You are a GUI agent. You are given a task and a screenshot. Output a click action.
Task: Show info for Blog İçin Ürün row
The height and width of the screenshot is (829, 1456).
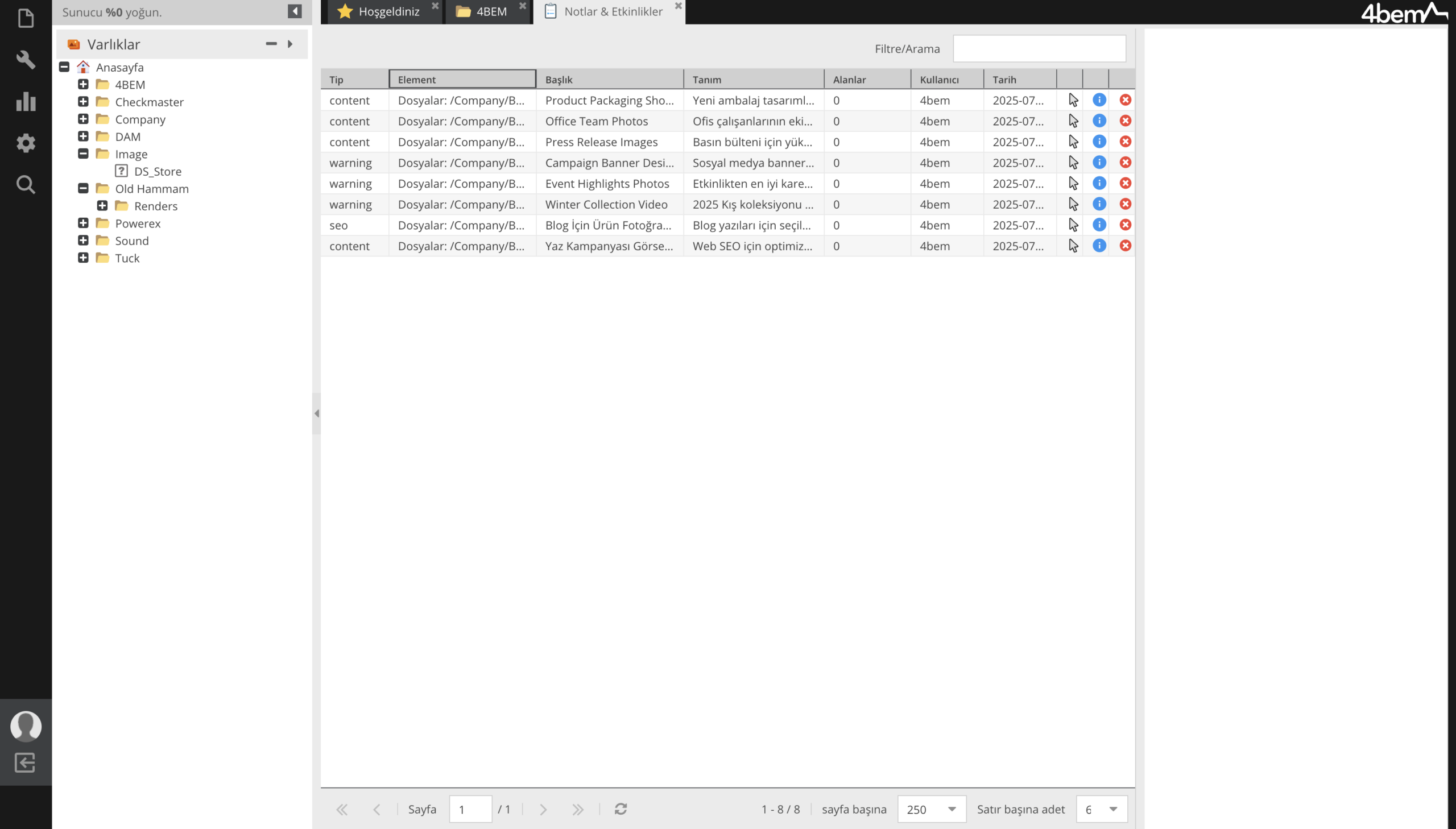click(1099, 225)
